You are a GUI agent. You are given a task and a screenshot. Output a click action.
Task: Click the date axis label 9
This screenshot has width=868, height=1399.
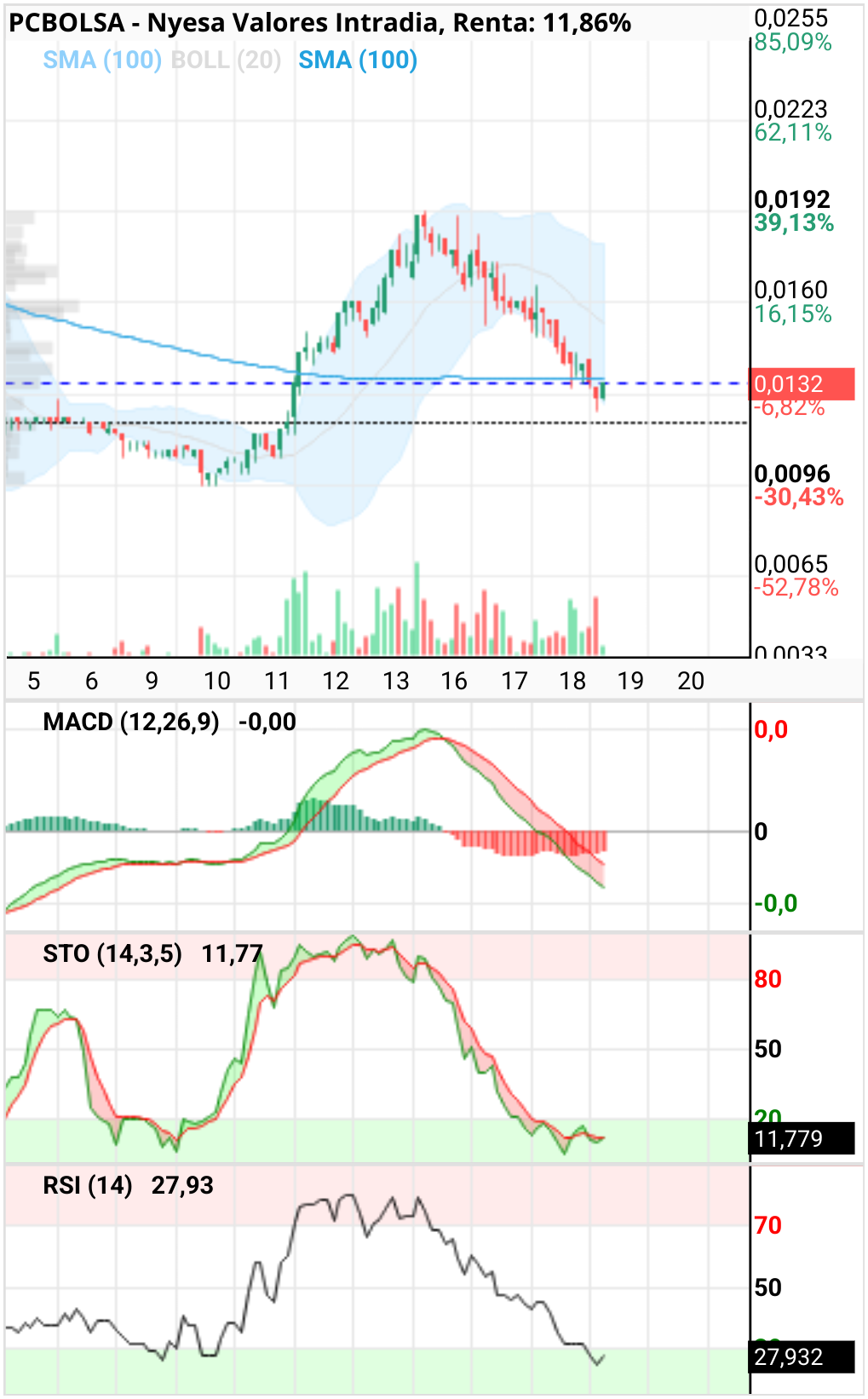152,681
